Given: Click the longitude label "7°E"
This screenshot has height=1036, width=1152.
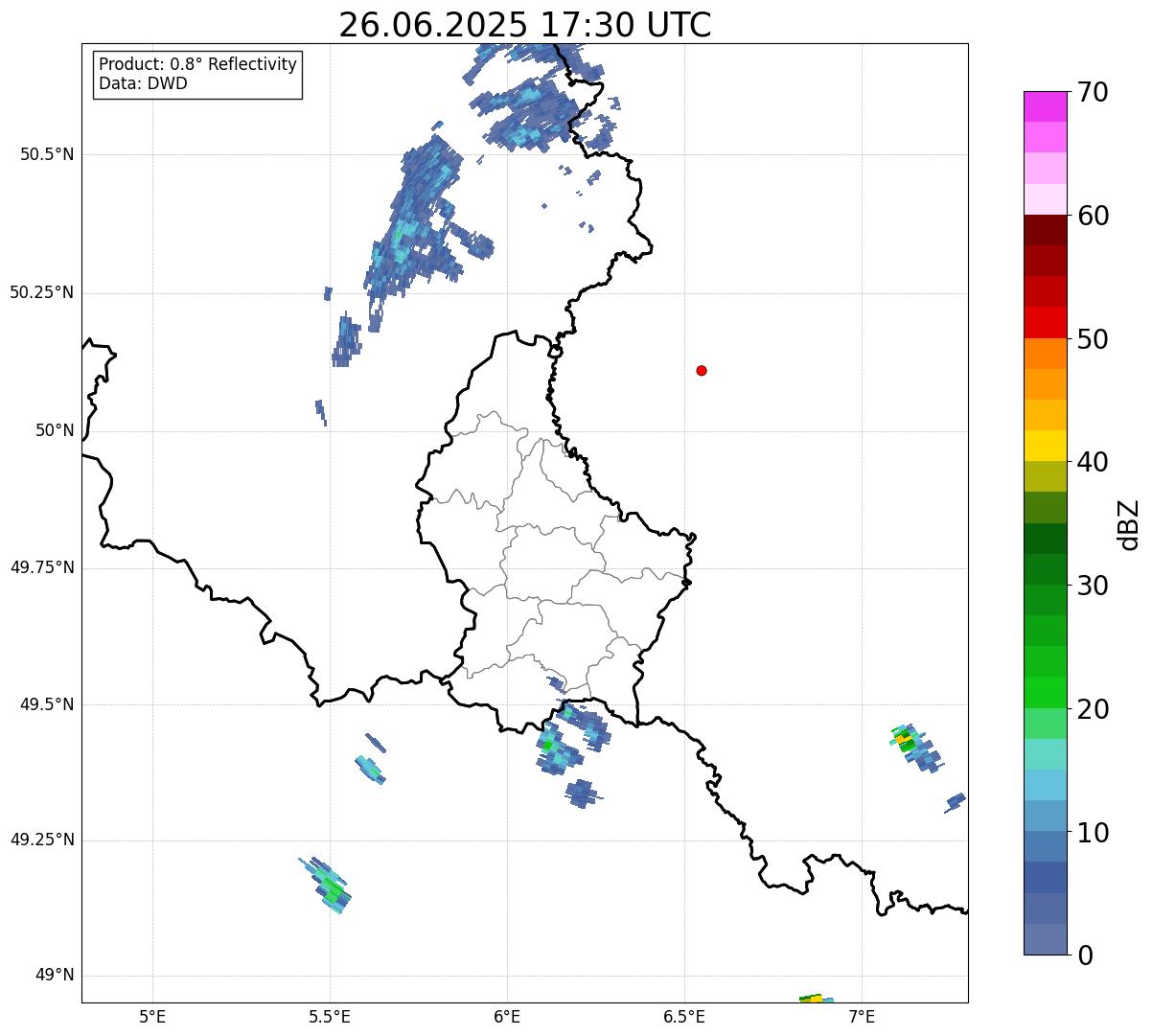Looking at the screenshot, I should (x=863, y=1017).
